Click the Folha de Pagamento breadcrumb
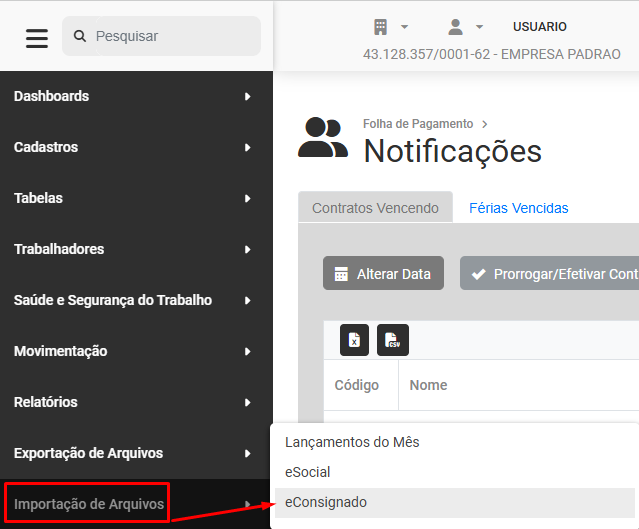The image size is (639, 529). tap(418, 124)
